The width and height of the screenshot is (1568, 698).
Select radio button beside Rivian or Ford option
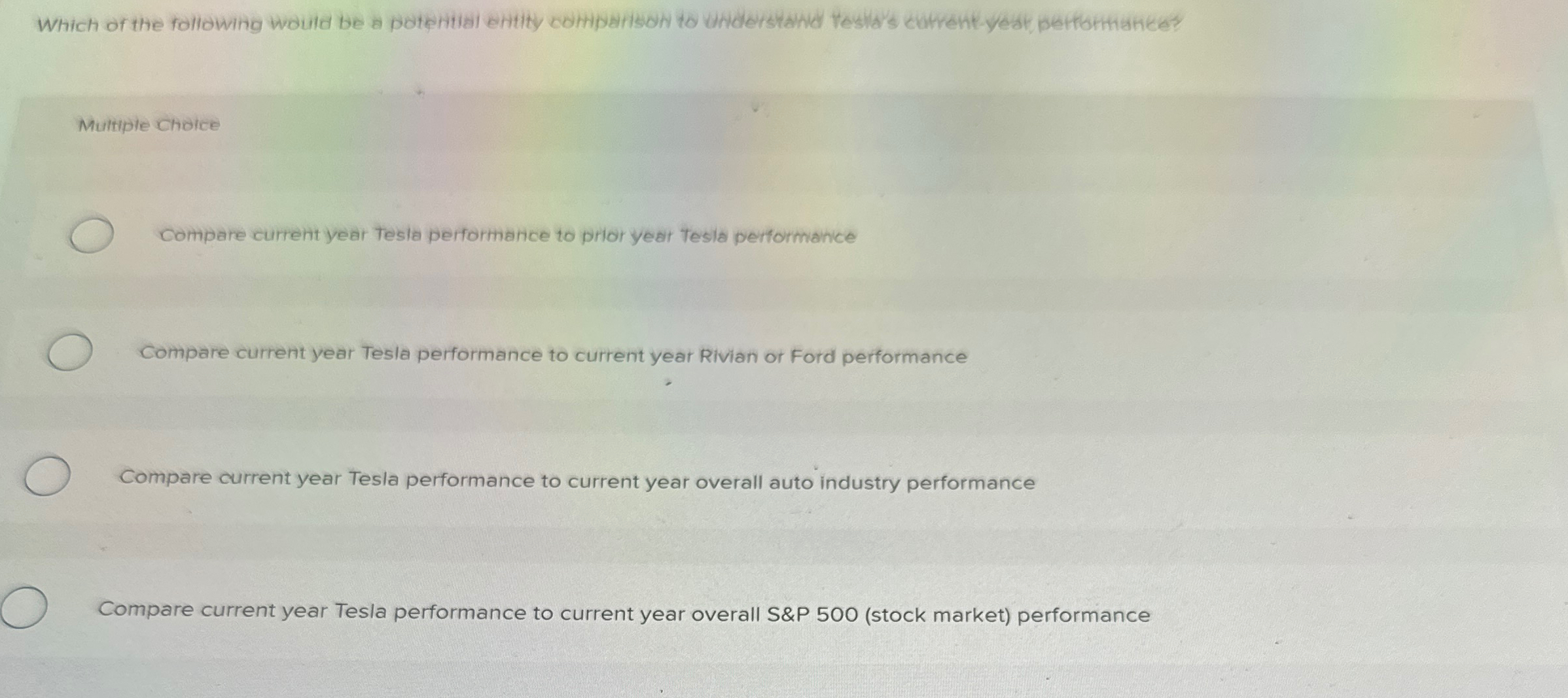coord(69,352)
